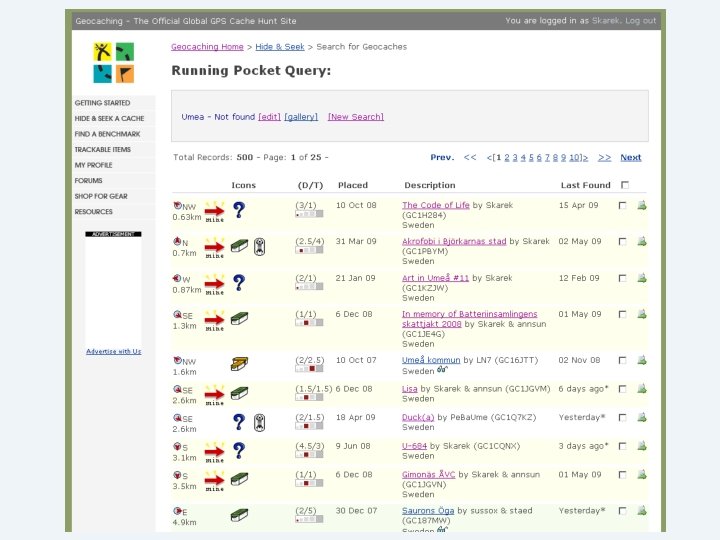Click the size bar under (2/2.5) rating
Viewport: 720px width, 540px height.
[309, 369]
